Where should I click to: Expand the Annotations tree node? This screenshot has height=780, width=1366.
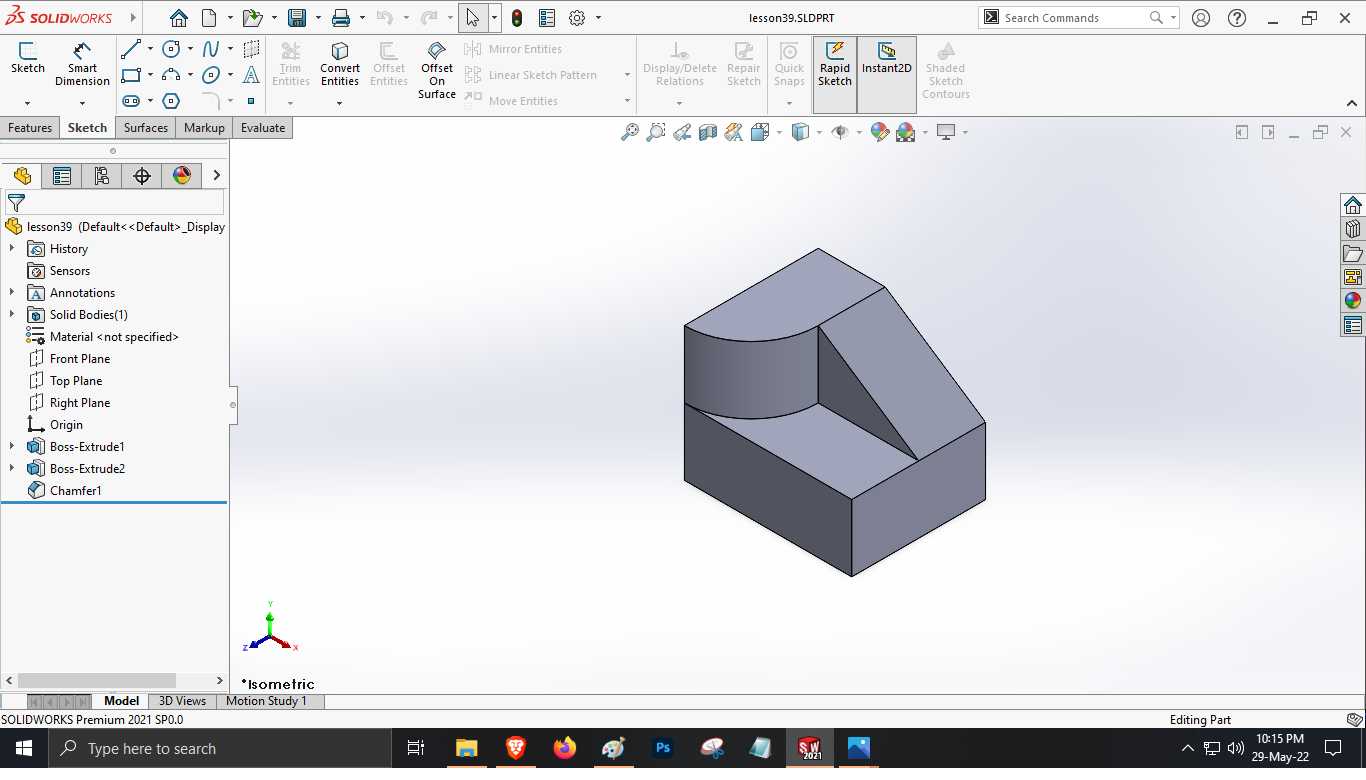(12, 292)
